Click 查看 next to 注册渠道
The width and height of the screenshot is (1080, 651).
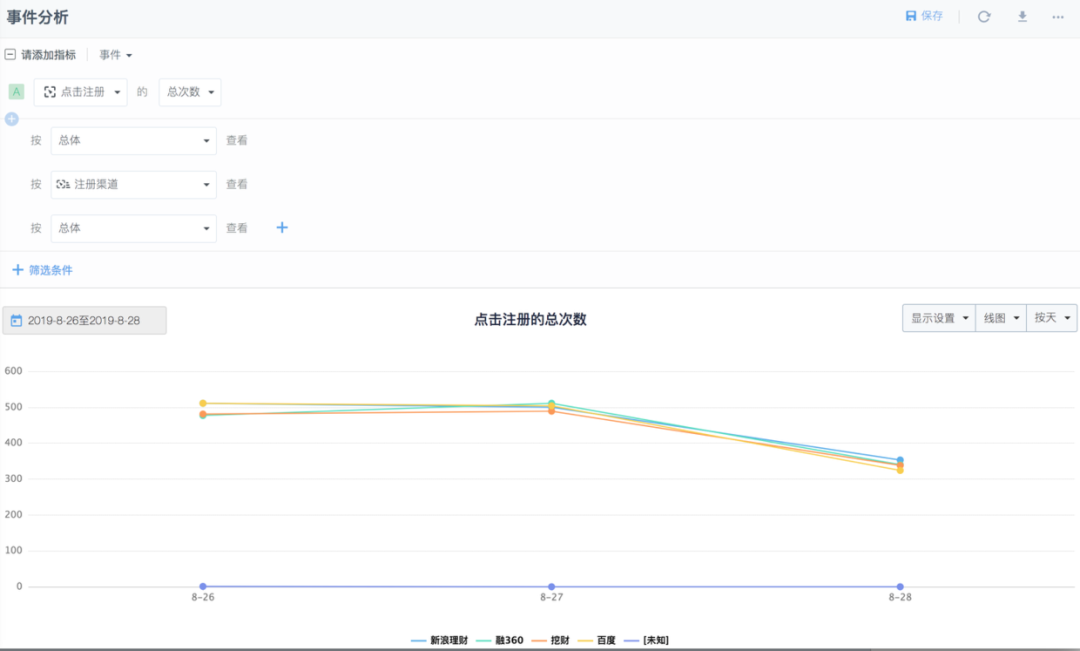point(236,184)
